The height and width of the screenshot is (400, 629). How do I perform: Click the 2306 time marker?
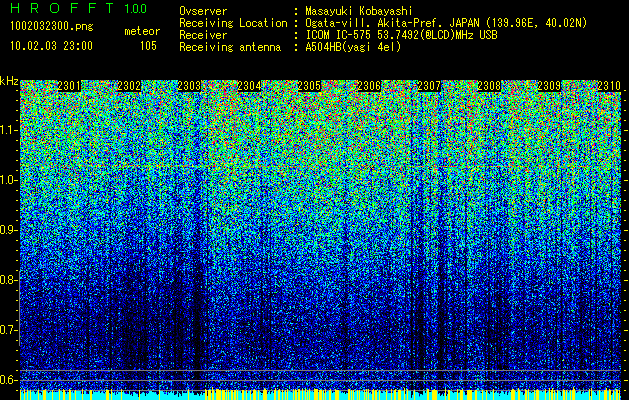tap(369, 86)
